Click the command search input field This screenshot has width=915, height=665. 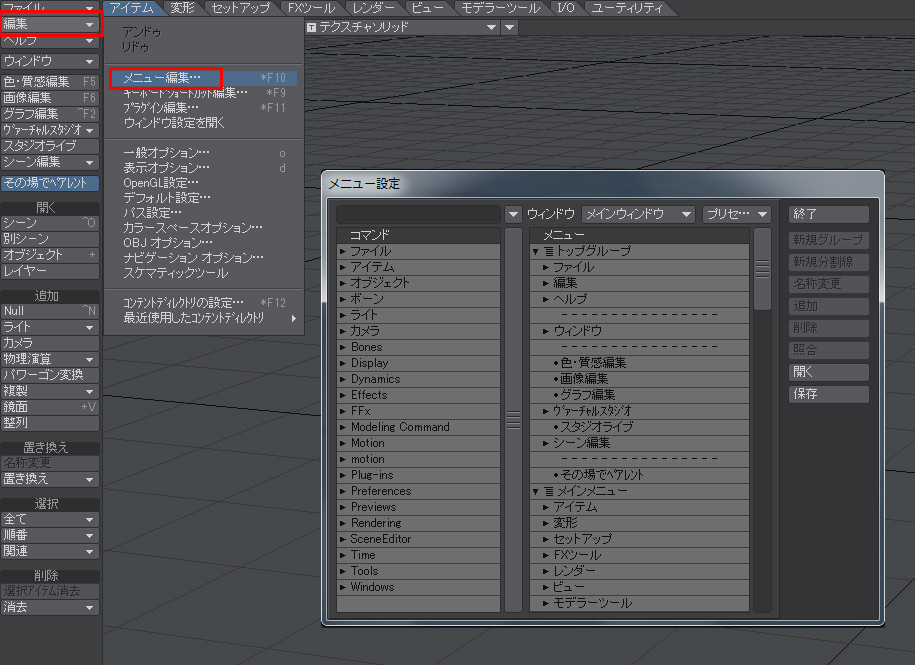[x=417, y=214]
